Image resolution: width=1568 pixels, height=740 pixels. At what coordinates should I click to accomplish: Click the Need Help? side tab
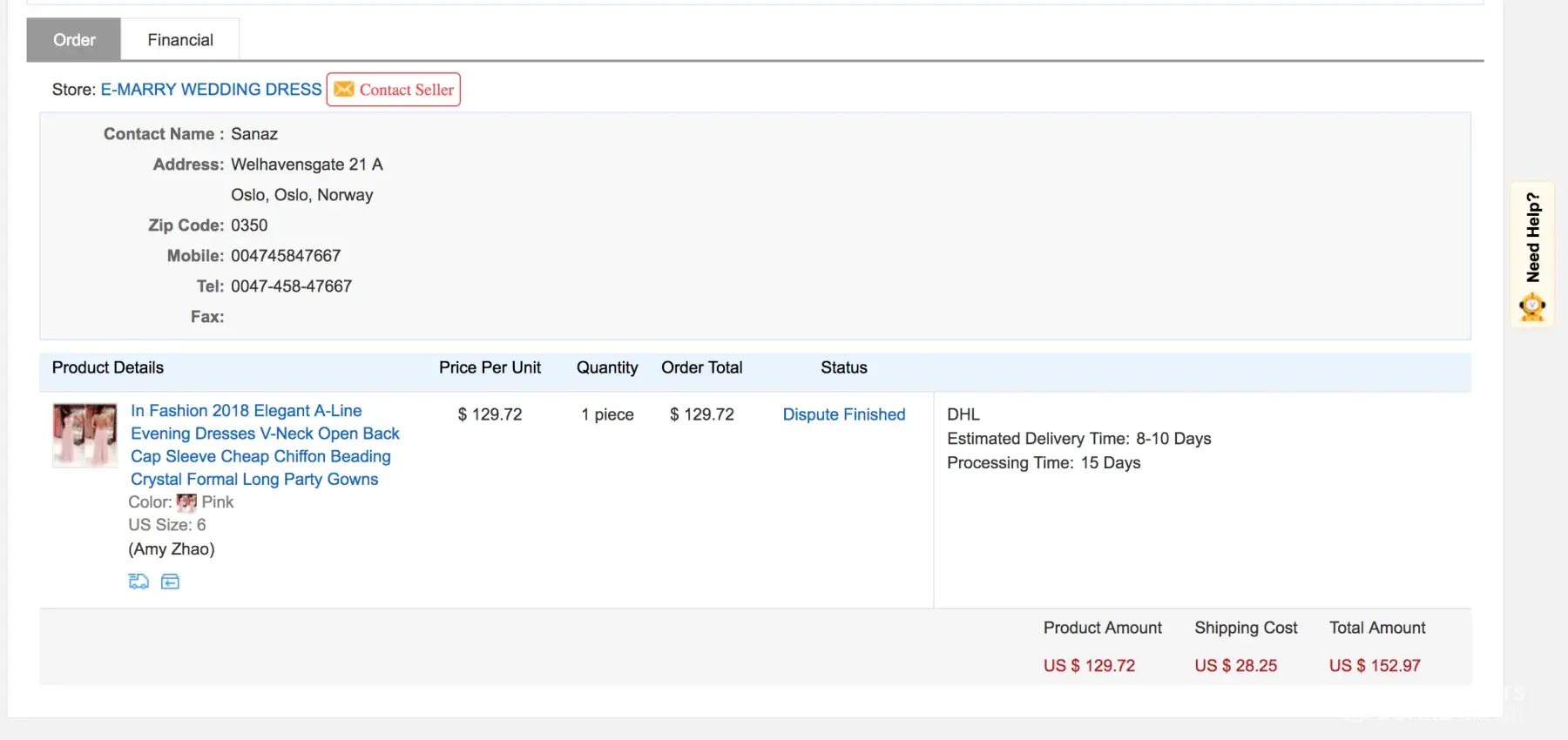[x=1533, y=238]
